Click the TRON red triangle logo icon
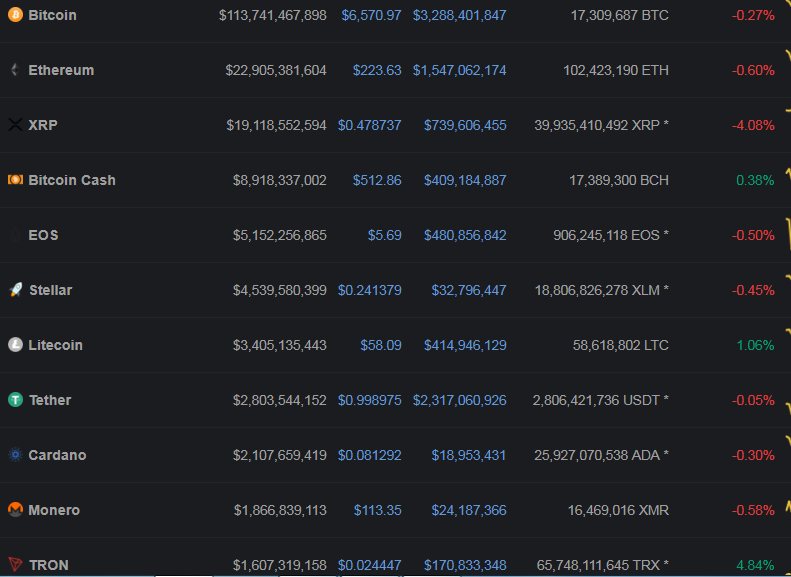This screenshot has width=791, height=577. pos(15,564)
